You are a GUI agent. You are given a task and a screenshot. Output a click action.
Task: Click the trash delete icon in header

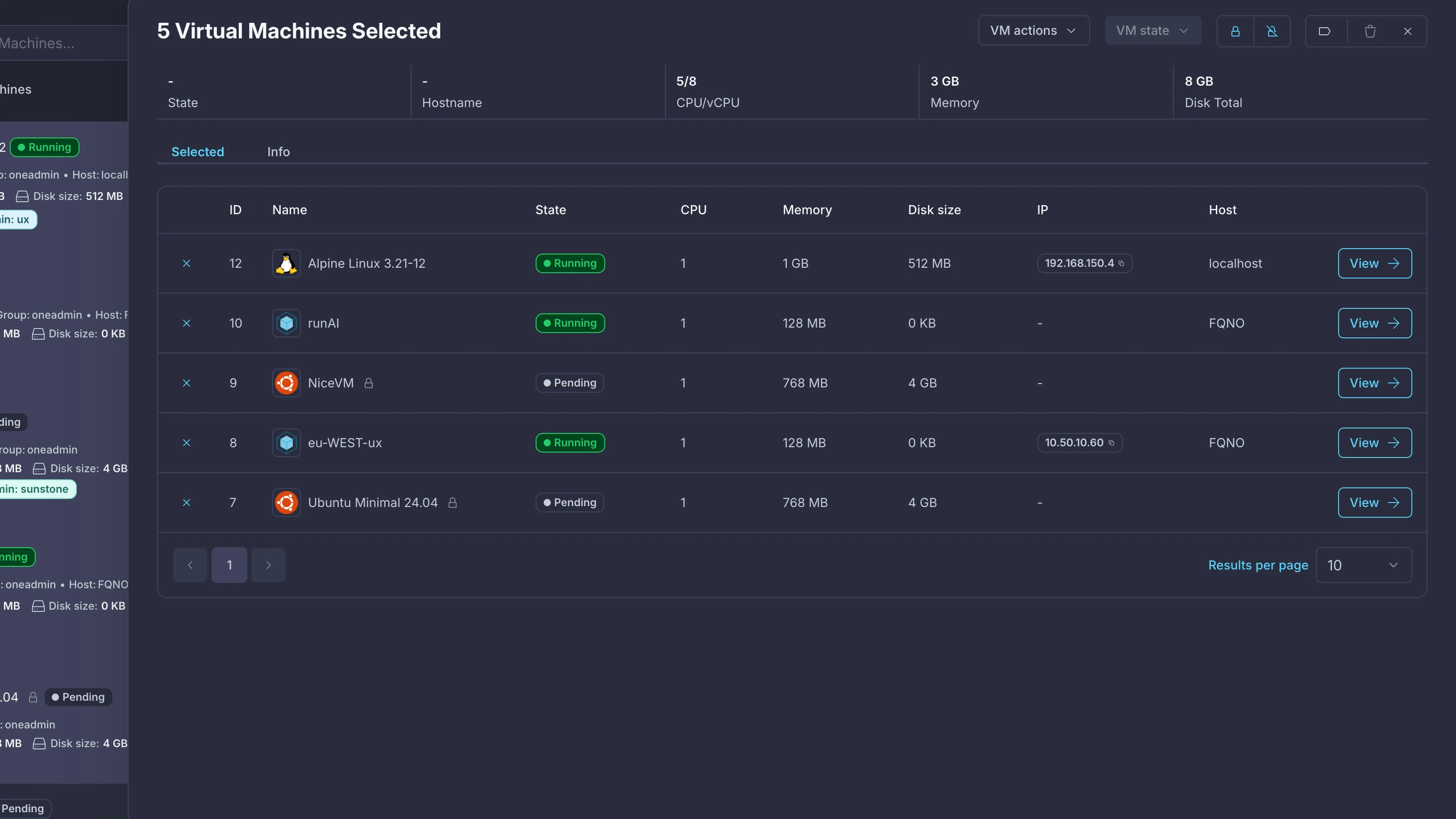click(x=1370, y=31)
